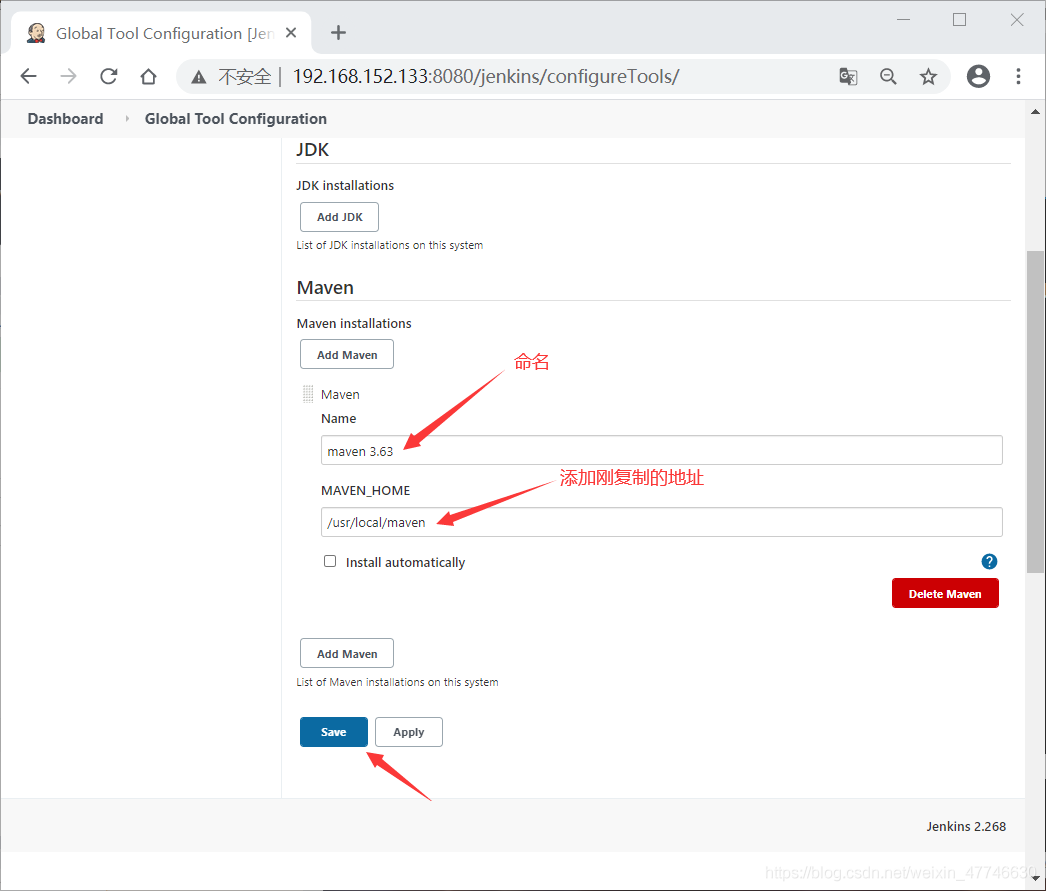This screenshot has width=1046, height=891.
Task: Click 'List of Maven installations on this system'
Action: point(397,682)
